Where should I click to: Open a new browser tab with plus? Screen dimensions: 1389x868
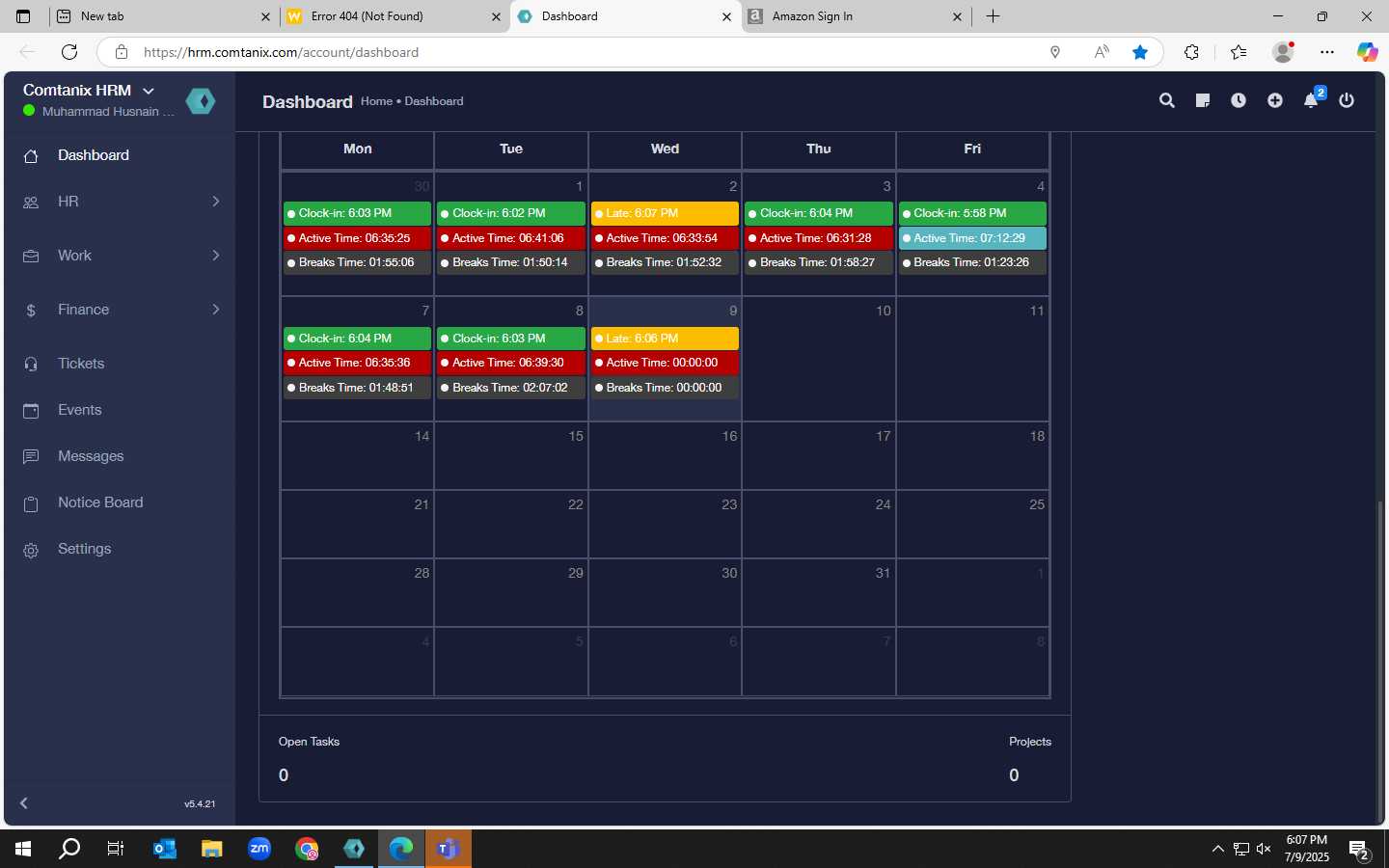point(993,16)
